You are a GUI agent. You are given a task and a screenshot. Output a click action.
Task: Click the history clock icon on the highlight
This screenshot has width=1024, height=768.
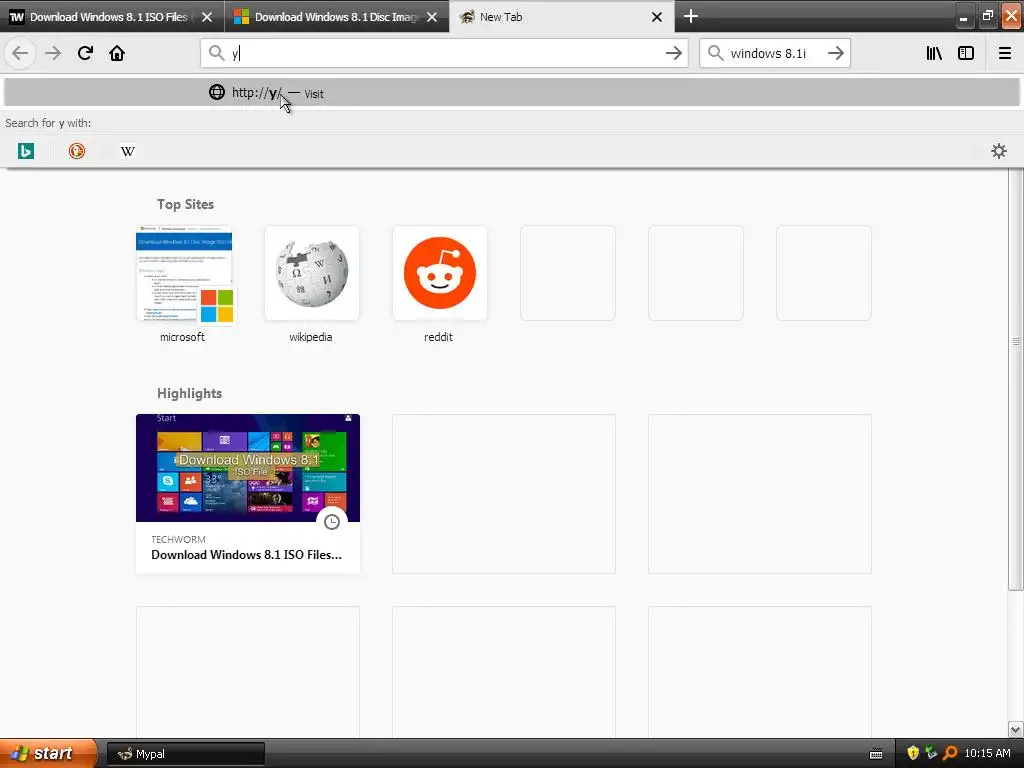332,522
